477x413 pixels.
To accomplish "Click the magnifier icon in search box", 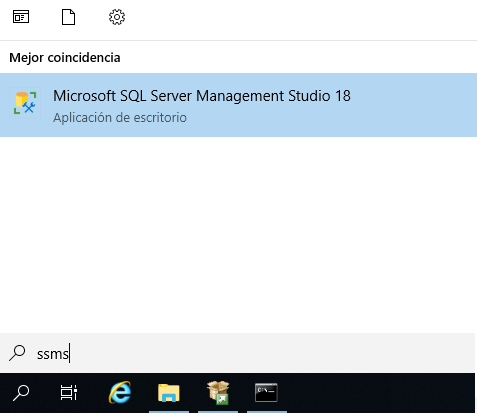I will point(17,353).
